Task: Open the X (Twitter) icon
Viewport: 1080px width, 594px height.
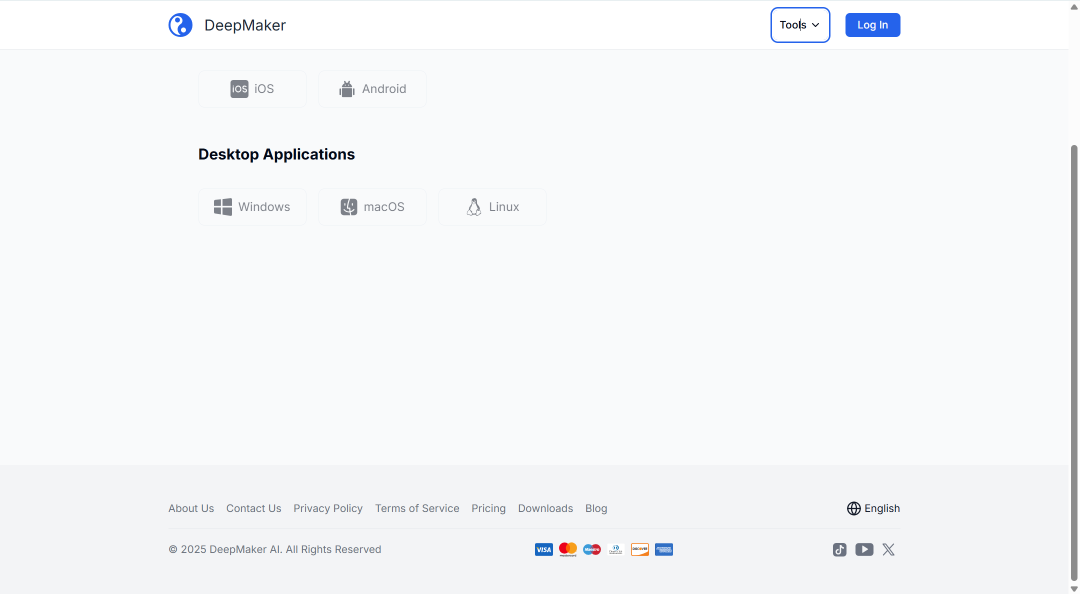Action: [889, 549]
